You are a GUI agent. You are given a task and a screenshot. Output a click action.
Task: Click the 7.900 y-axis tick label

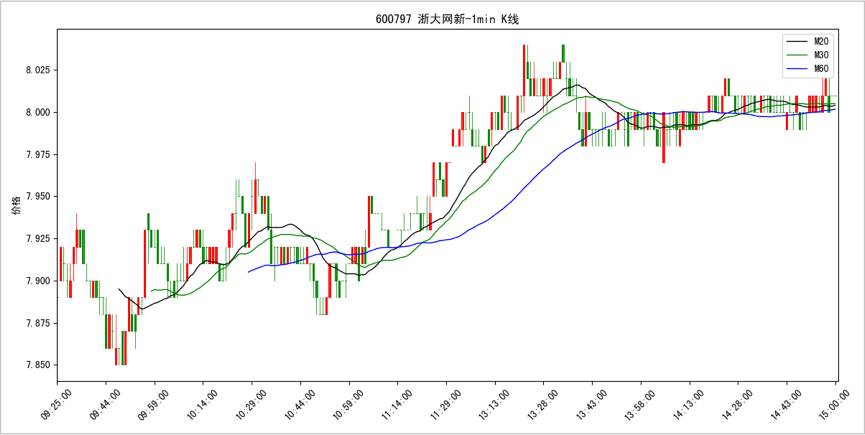(39, 281)
